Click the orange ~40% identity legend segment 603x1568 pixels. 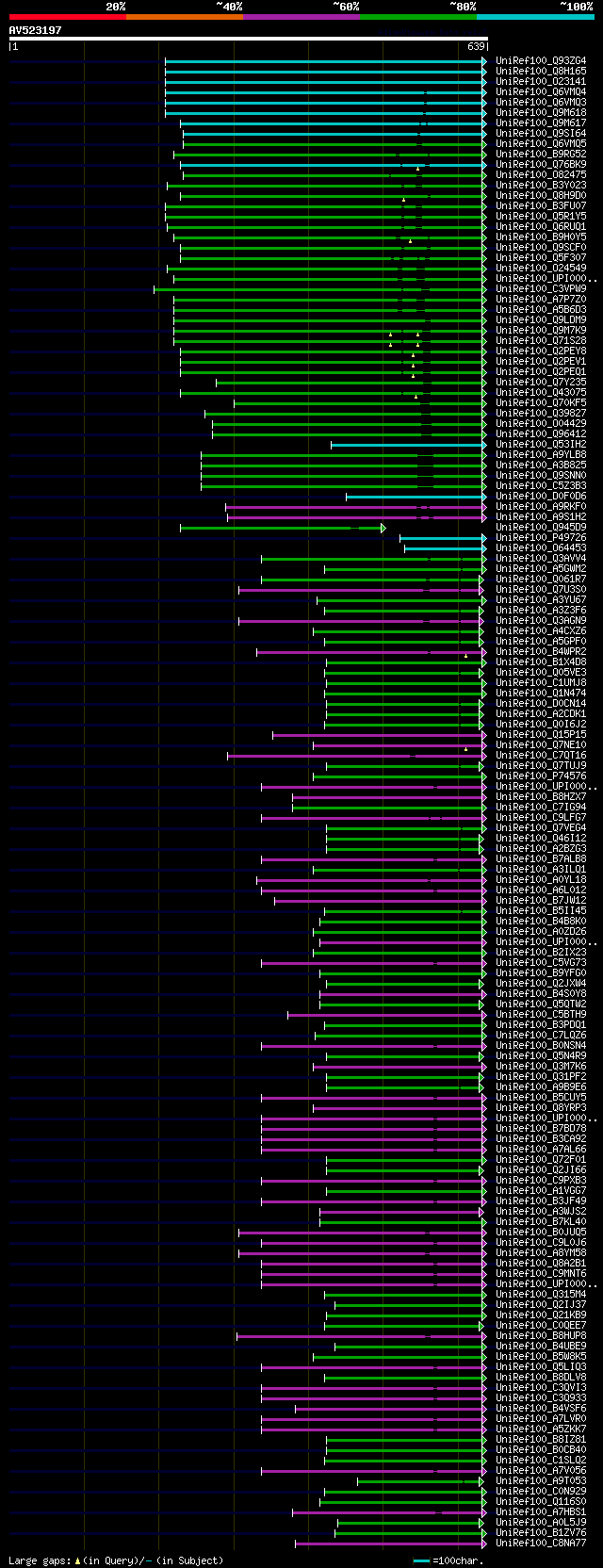(184, 17)
